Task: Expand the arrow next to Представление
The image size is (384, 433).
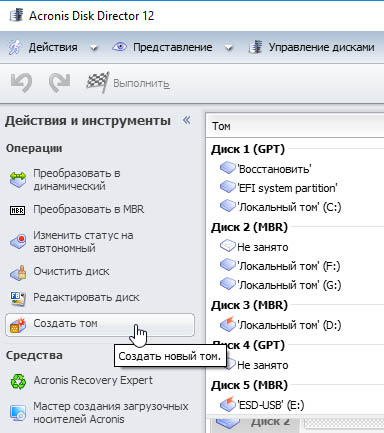Action: (x=229, y=48)
